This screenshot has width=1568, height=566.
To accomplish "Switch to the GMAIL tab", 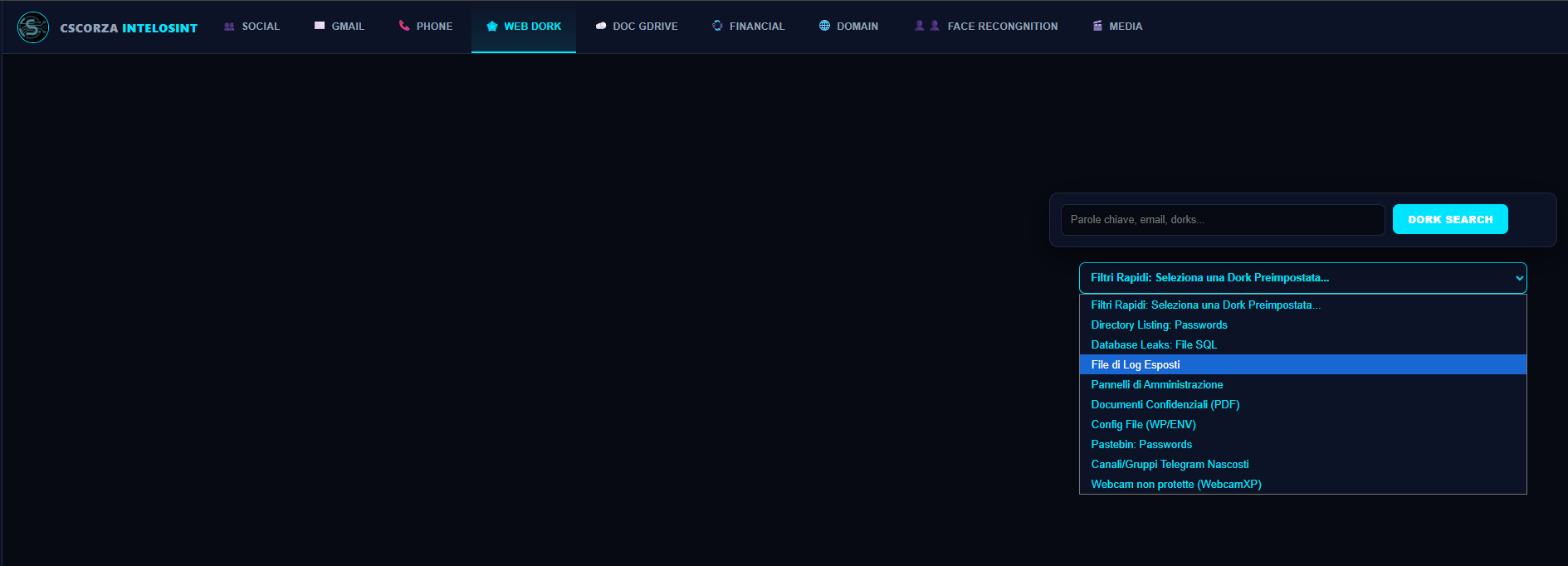I will [x=339, y=27].
